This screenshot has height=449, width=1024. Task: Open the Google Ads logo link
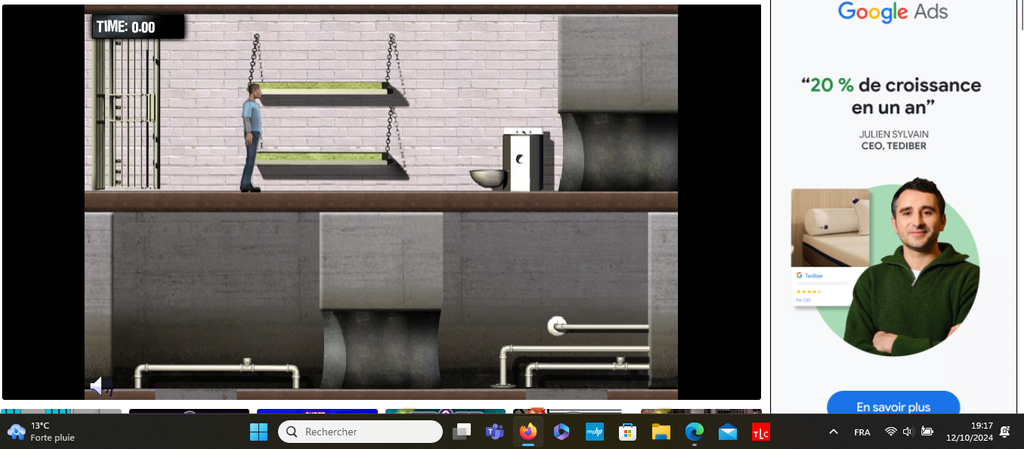pyautogui.click(x=893, y=12)
